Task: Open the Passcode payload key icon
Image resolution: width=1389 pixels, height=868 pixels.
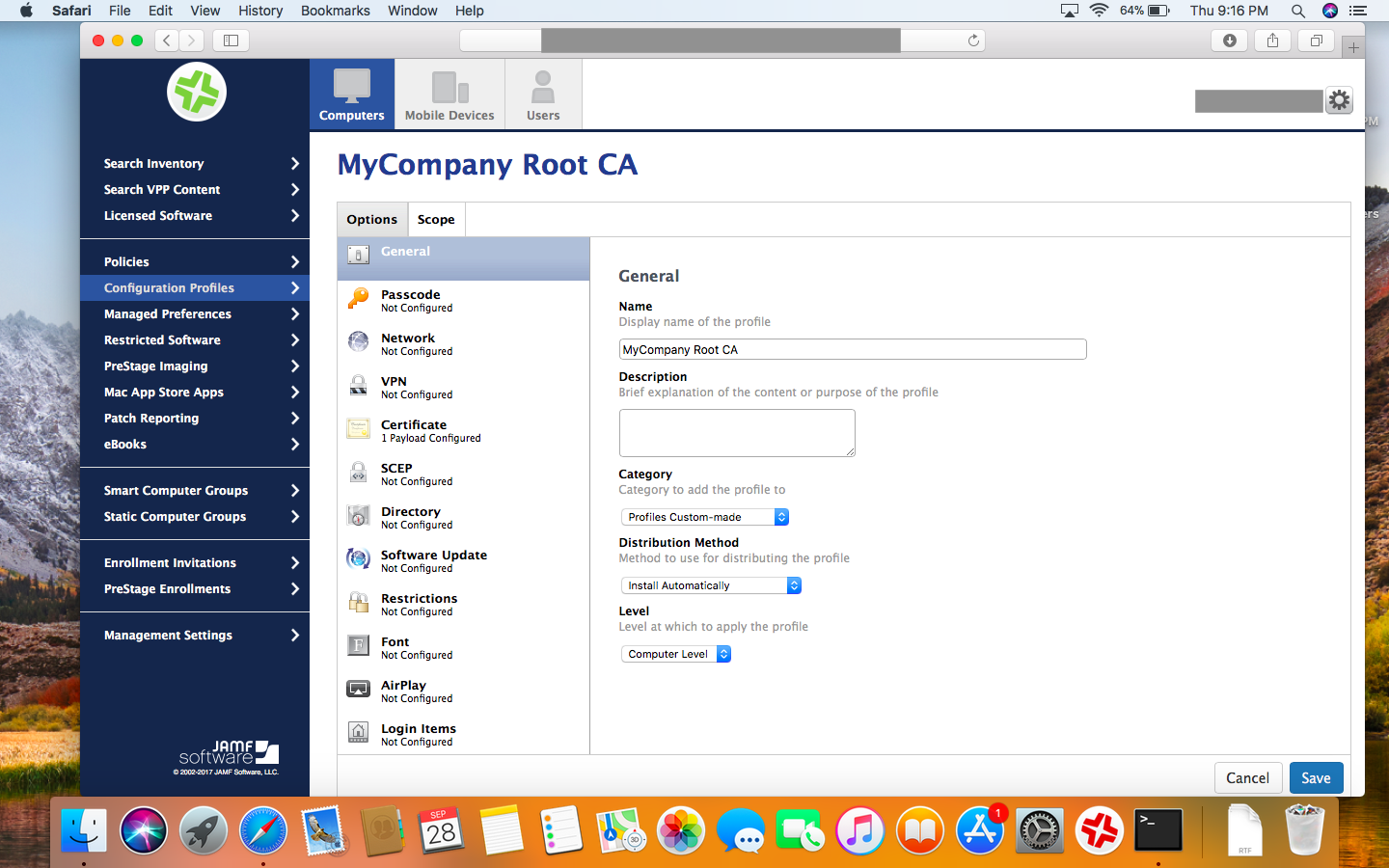Action: (x=358, y=299)
